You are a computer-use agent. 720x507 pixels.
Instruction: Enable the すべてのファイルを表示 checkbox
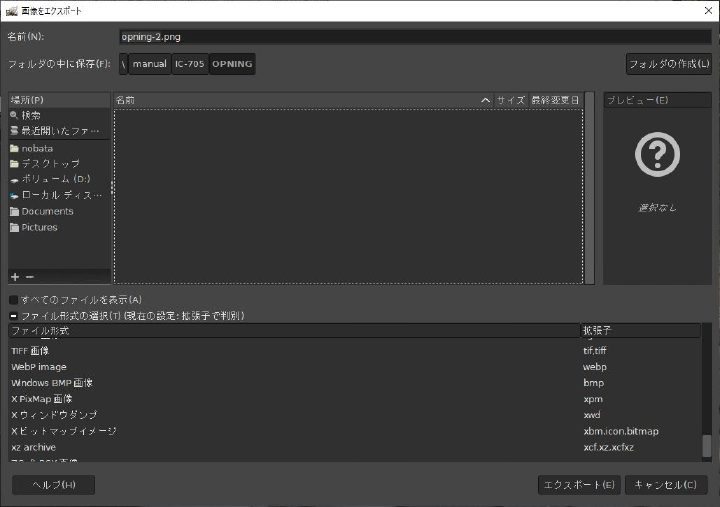(14, 300)
